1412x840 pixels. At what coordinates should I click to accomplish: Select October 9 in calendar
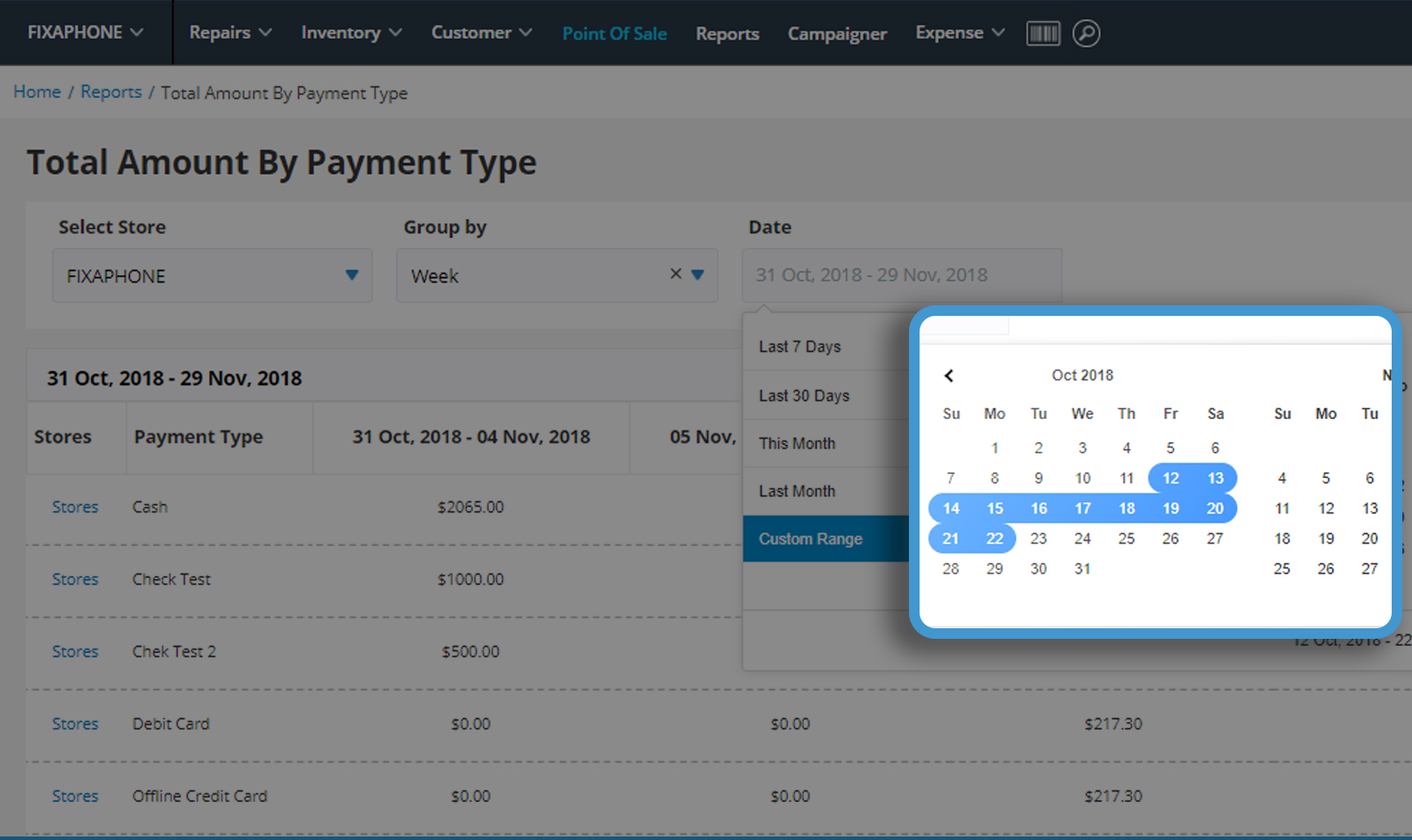click(x=1039, y=478)
